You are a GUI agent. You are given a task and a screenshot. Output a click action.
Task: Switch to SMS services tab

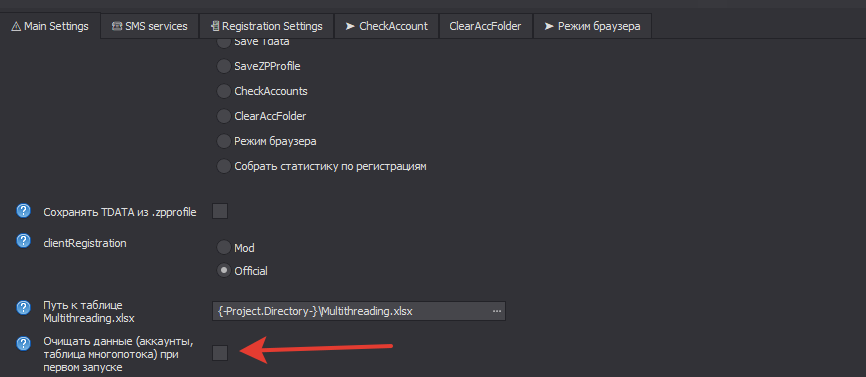(x=149, y=26)
